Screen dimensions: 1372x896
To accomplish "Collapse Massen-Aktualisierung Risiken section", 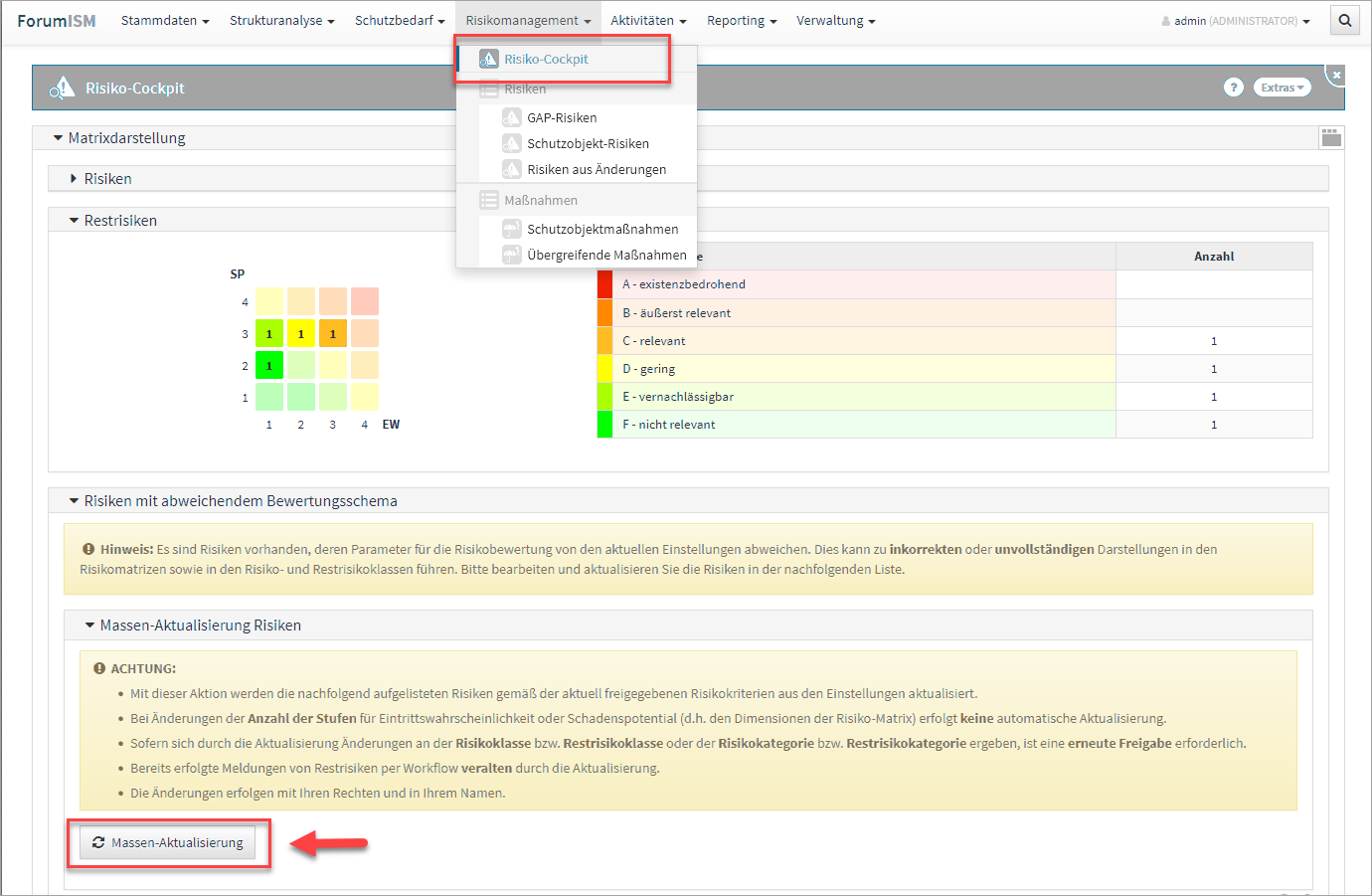I will tap(199, 626).
